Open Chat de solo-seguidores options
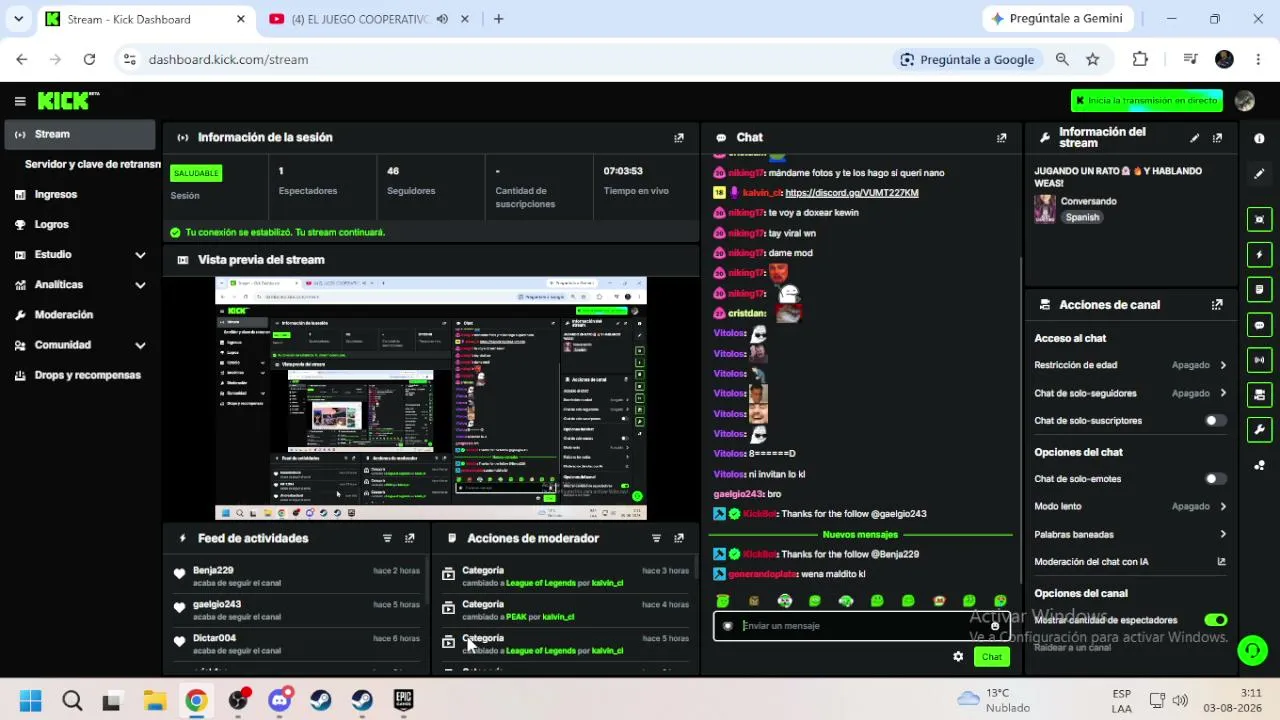The height and width of the screenshot is (720, 1280). (x=1130, y=393)
